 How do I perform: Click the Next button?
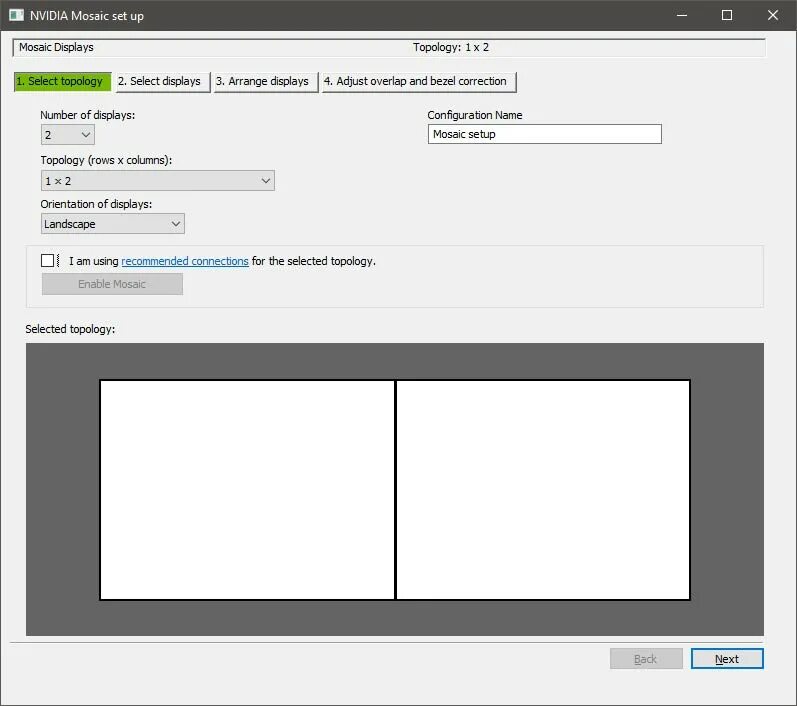[727, 659]
